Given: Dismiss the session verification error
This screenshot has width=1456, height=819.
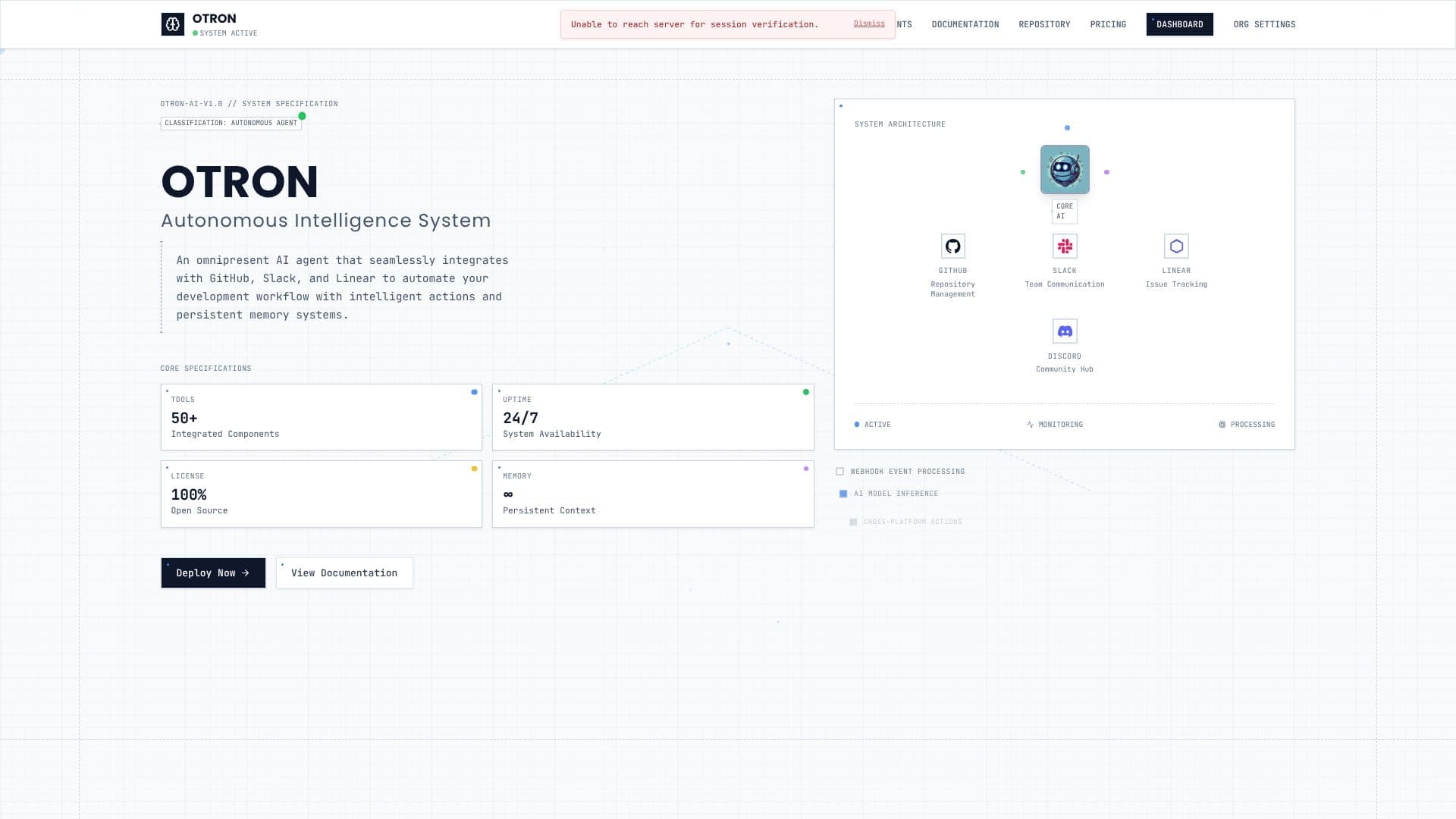Looking at the screenshot, I should 869,24.
